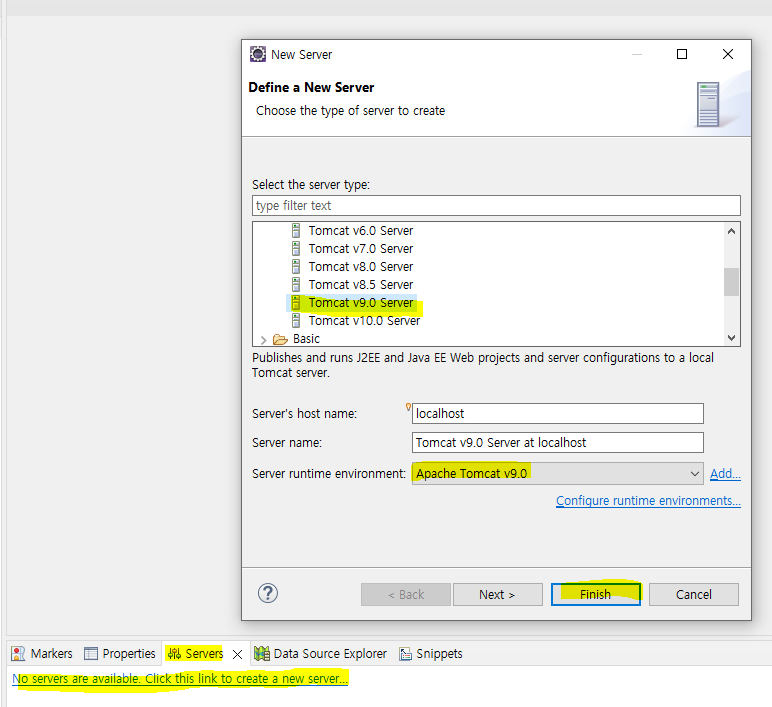
Task: Switch to the Servers tab
Action: tap(204, 653)
